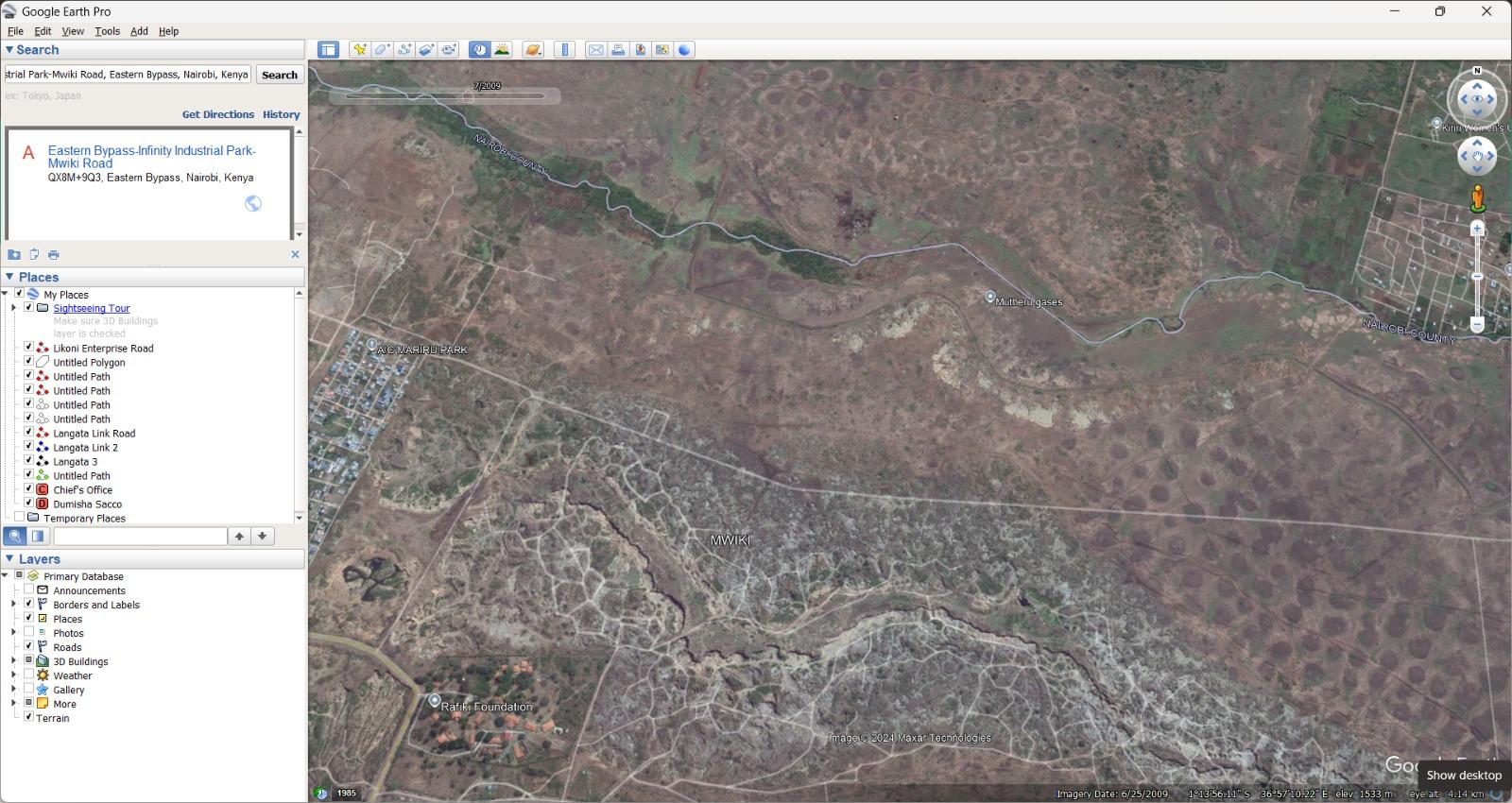1512x803 pixels.
Task: Select the Add Polygon tool
Action: click(382, 50)
